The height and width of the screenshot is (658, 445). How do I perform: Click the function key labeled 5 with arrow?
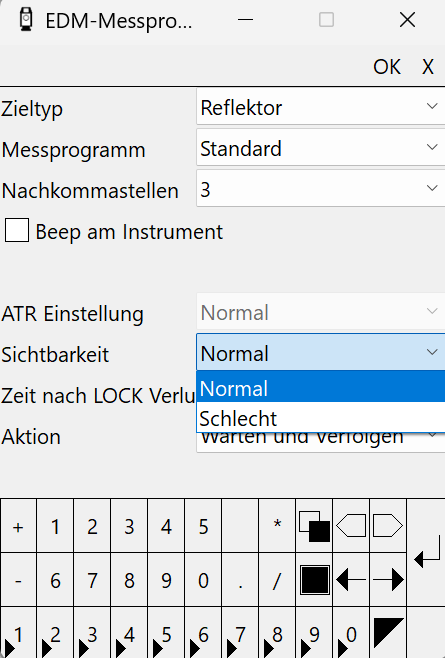tap(166, 633)
